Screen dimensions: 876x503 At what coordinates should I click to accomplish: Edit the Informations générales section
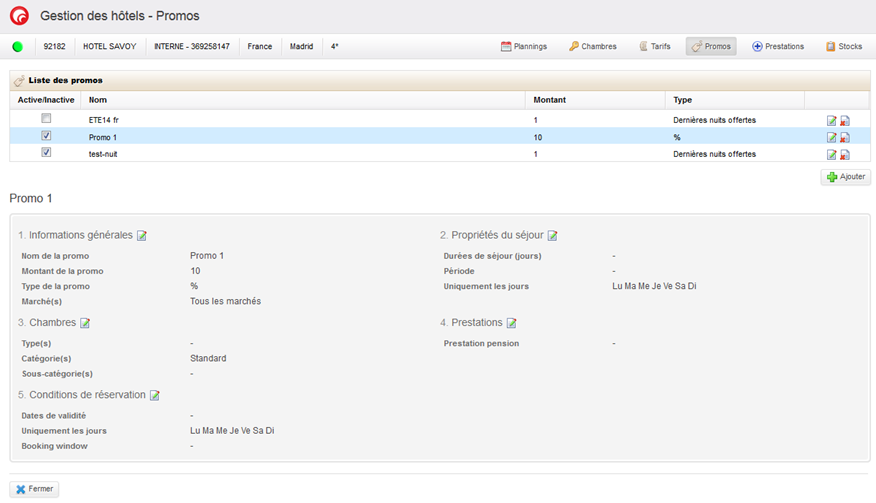[142, 236]
